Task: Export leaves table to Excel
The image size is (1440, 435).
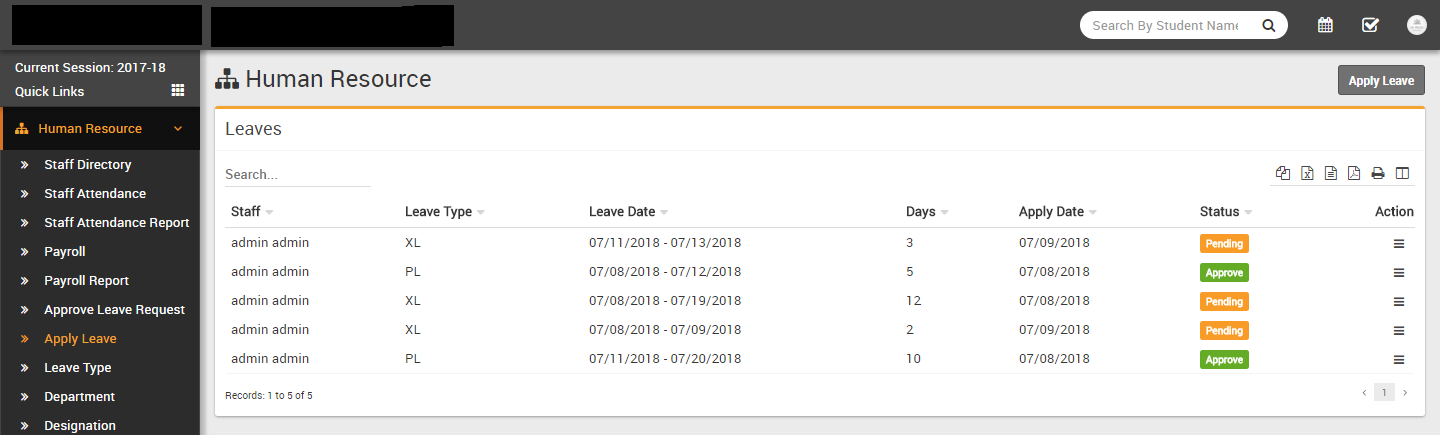Action: (x=1307, y=173)
